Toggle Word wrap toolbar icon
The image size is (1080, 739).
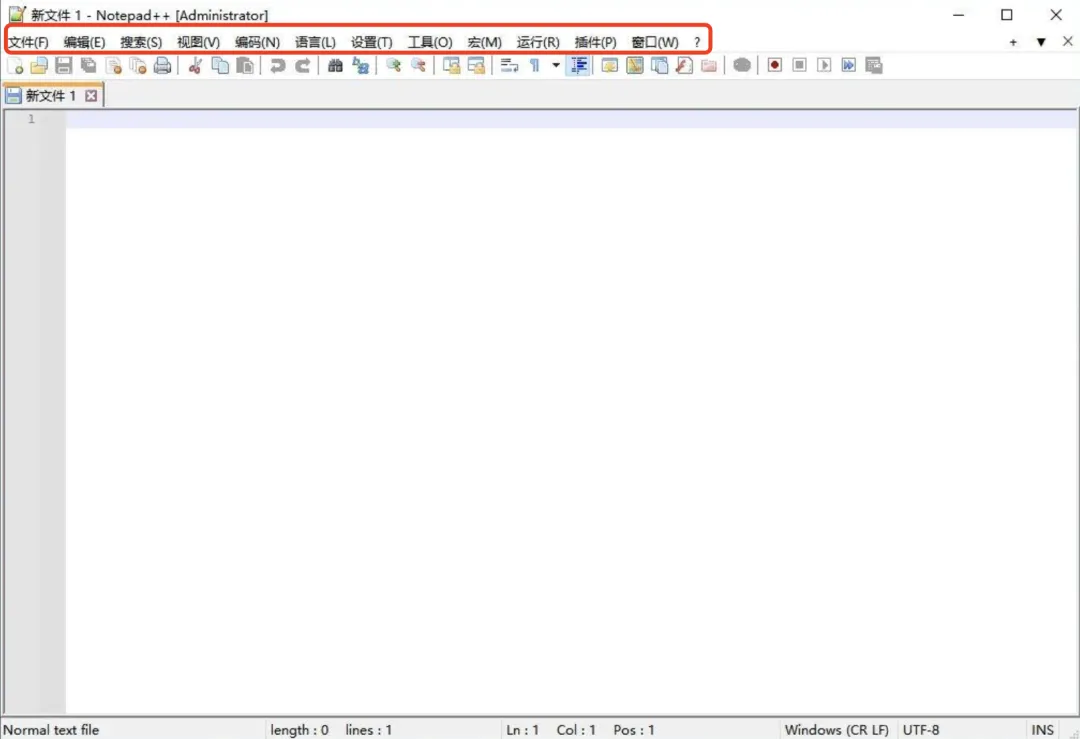pos(509,65)
